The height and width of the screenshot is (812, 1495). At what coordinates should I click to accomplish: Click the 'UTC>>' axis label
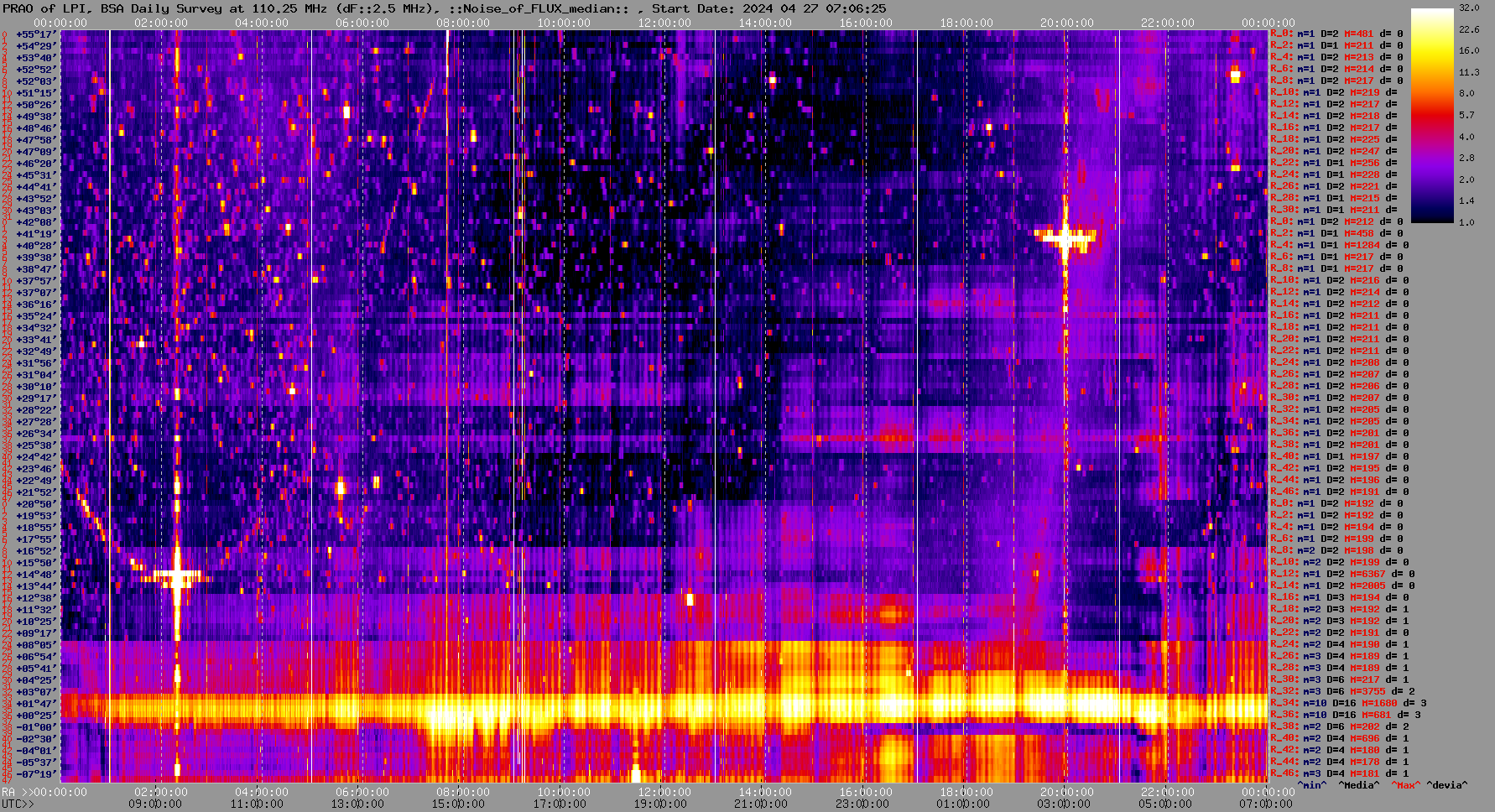point(17,804)
